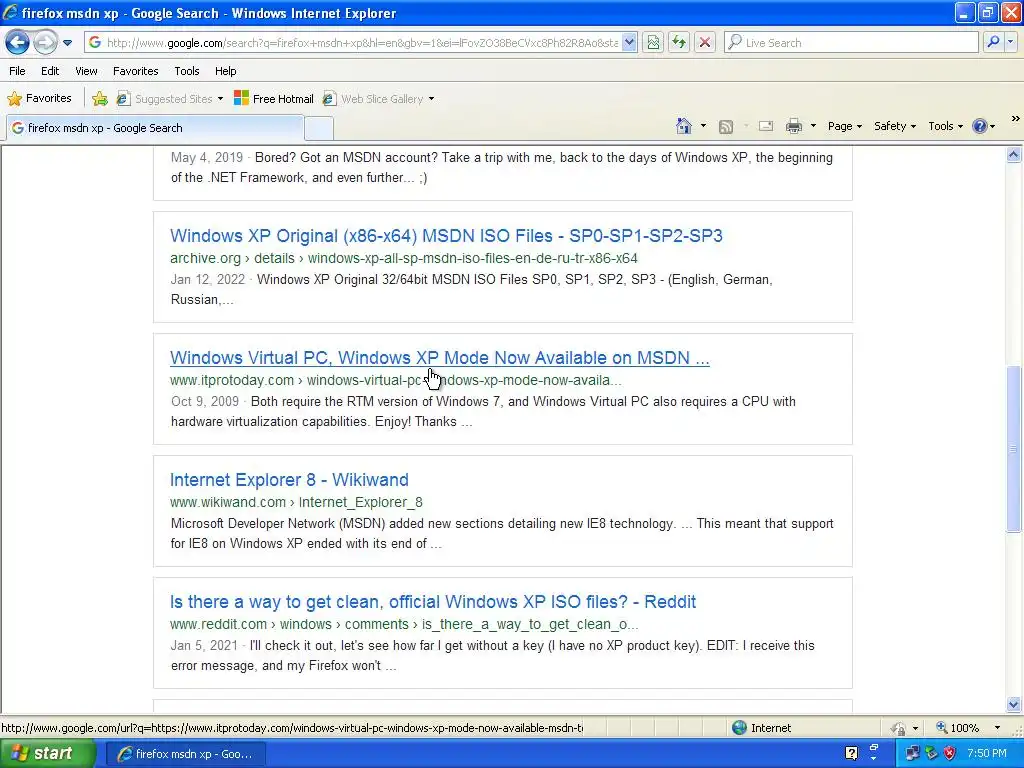Screen dimensions: 1024x768
Task: Click the Internet security zone globe icon
Action: pyautogui.click(x=739, y=728)
